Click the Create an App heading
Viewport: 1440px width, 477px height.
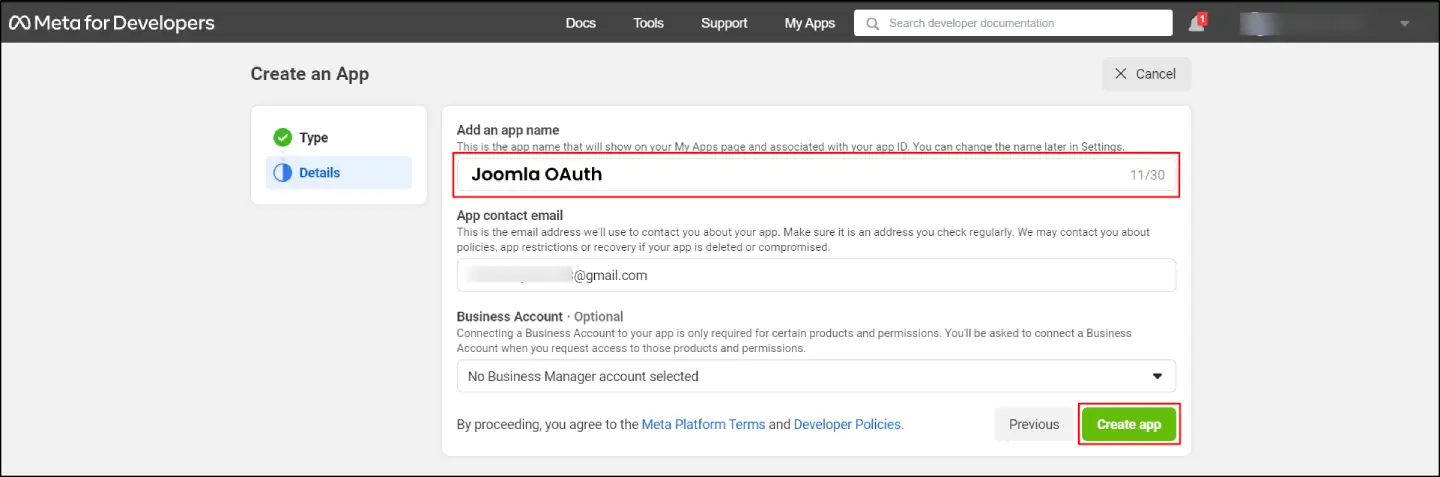click(310, 74)
